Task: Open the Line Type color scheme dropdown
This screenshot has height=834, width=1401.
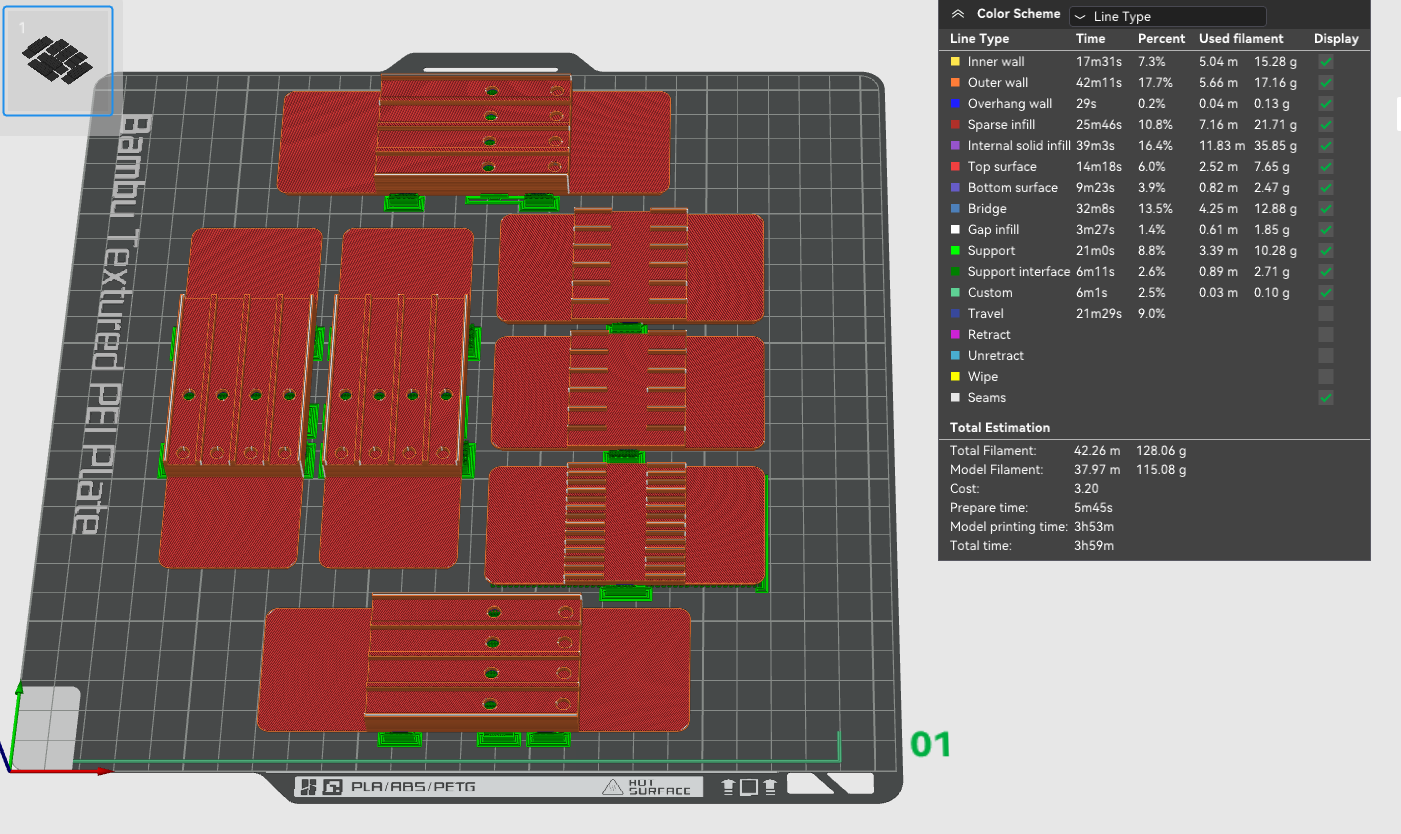Action: point(1167,16)
